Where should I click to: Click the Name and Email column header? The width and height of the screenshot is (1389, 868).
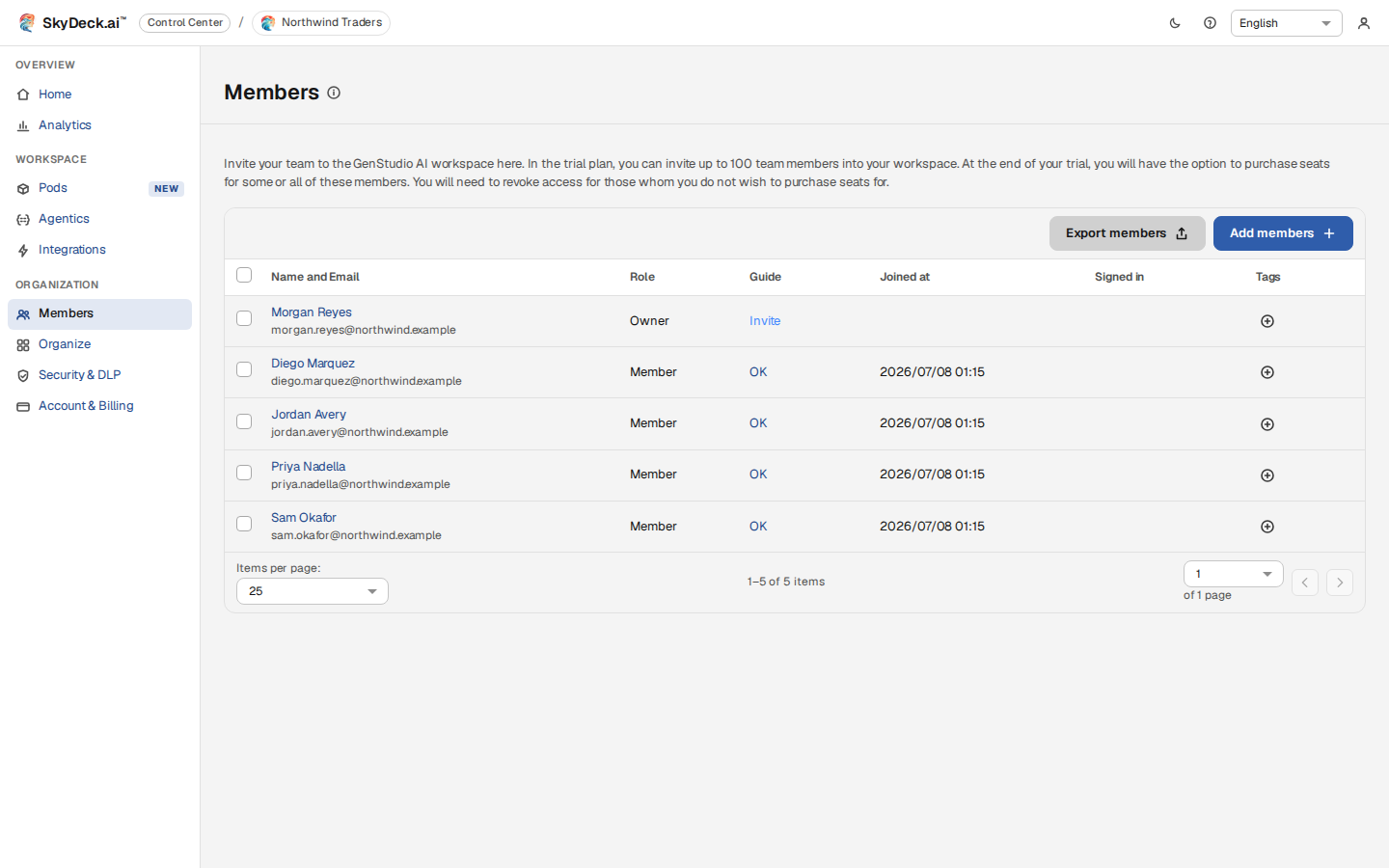pyautogui.click(x=315, y=277)
